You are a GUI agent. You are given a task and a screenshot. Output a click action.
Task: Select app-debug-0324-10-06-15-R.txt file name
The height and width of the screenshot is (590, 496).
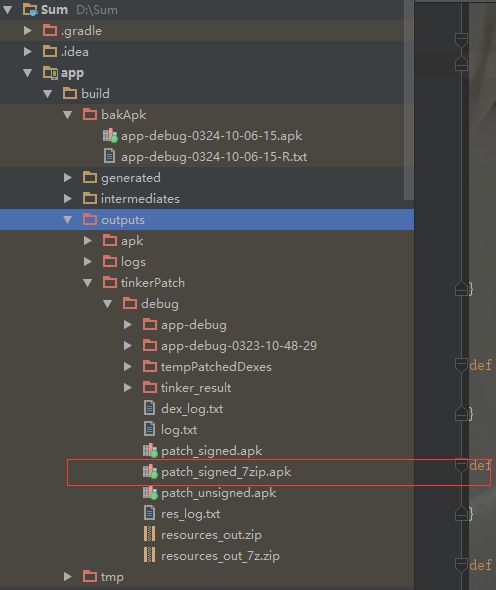point(214,157)
